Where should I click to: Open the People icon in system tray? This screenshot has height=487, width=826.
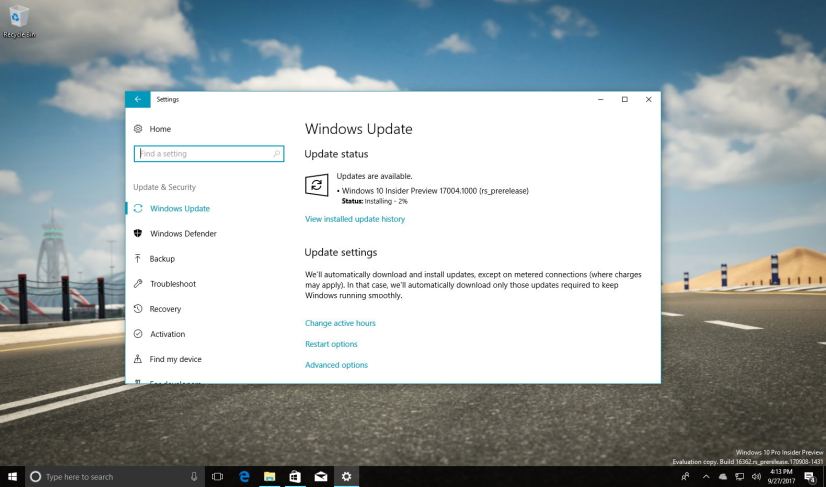[x=685, y=476]
